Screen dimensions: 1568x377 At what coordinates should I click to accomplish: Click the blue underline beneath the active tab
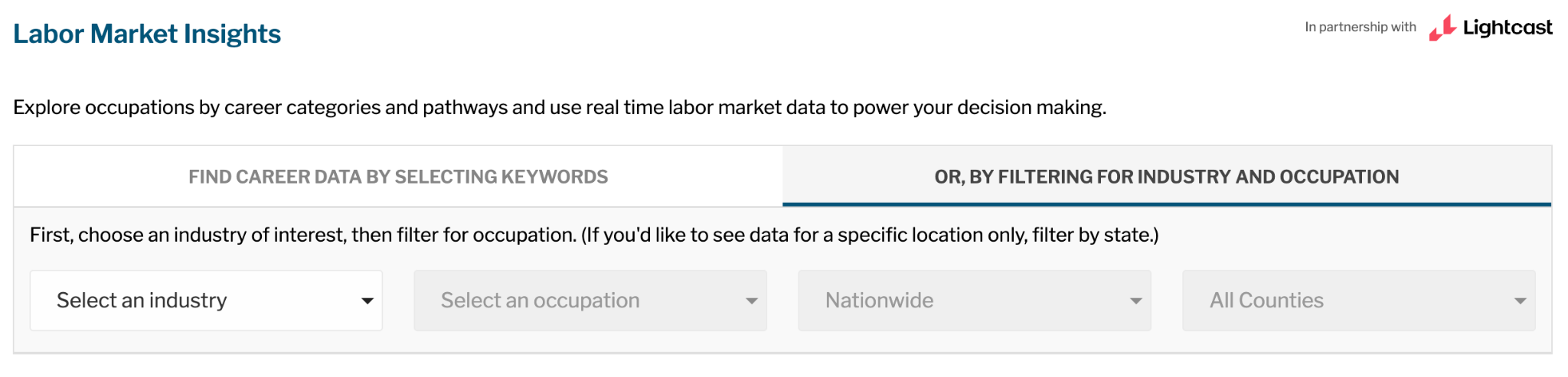coord(1166,204)
